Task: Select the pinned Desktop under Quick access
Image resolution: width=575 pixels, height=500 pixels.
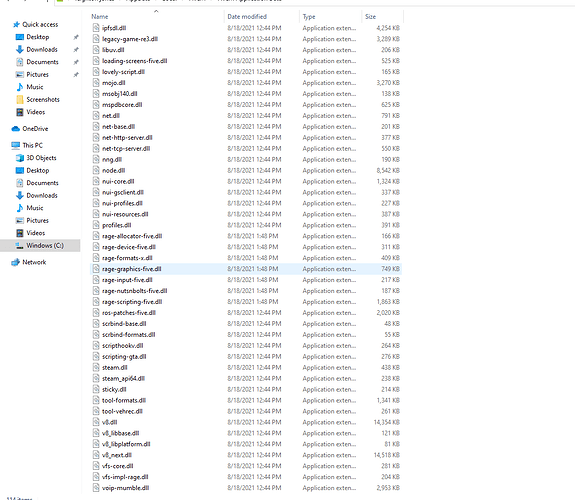Action: [x=37, y=37]
